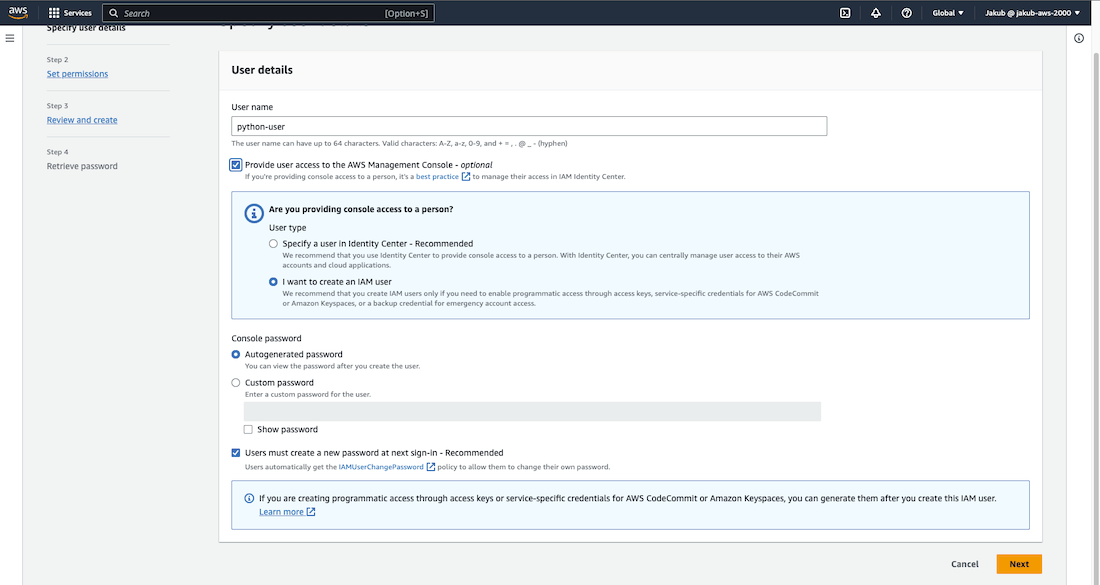Select Specify a user in Identity Center
Image resolution: width=1100 pixels, height=585 pixels.
click(x=274, y=244)
